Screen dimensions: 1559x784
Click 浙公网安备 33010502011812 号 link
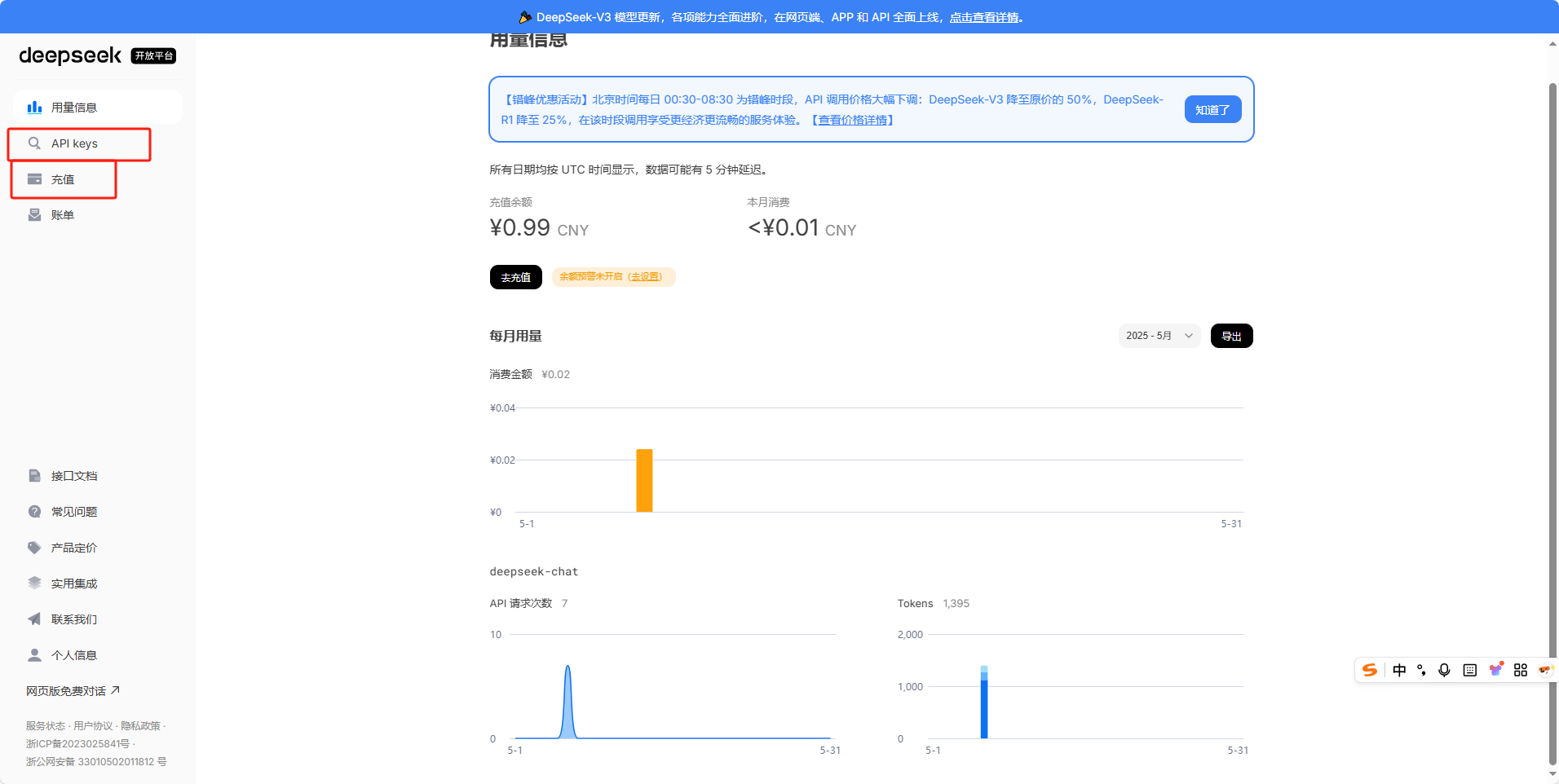pos(96,762)
